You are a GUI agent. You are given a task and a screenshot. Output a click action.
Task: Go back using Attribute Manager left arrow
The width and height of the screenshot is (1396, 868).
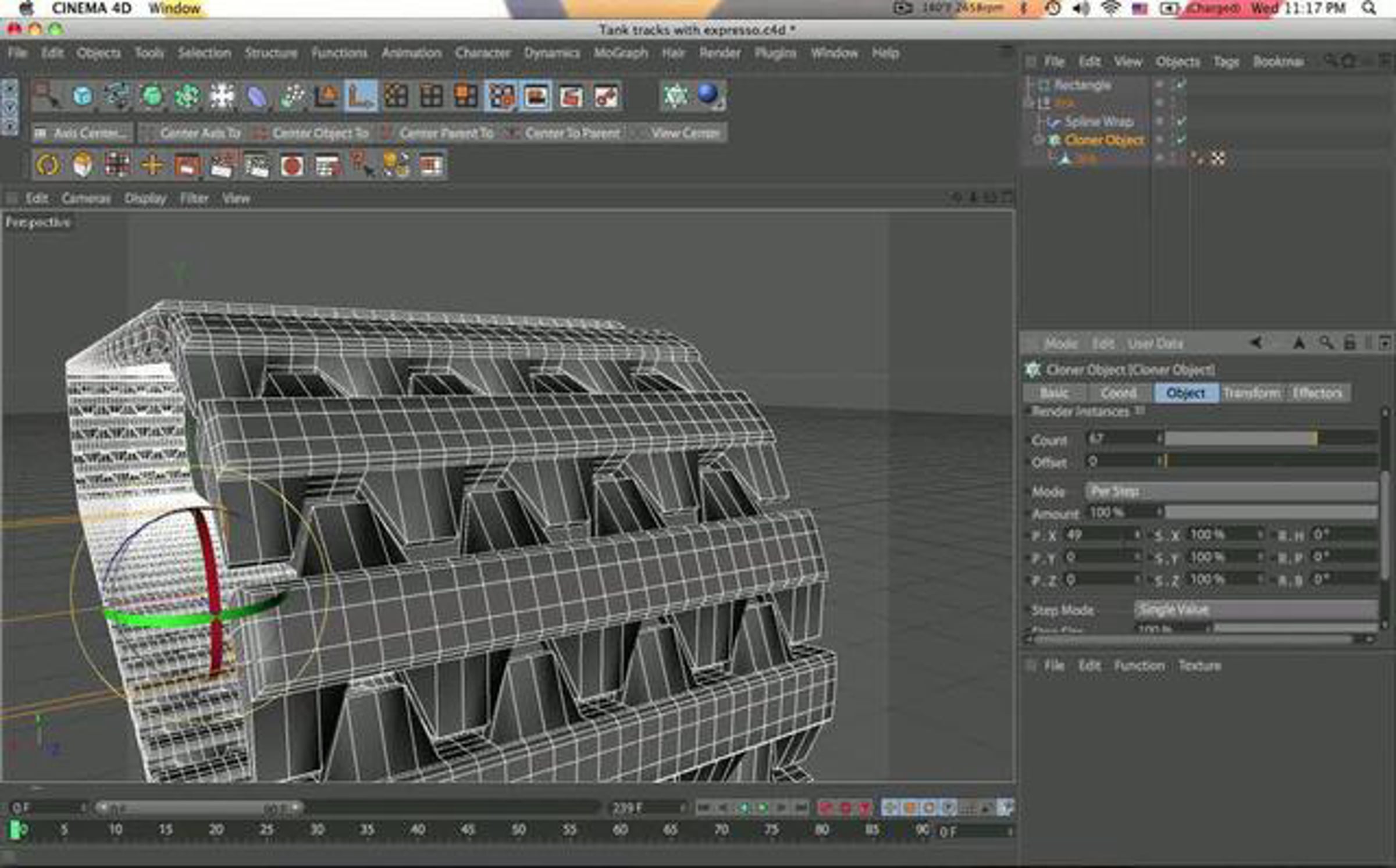pos(1256,343)
